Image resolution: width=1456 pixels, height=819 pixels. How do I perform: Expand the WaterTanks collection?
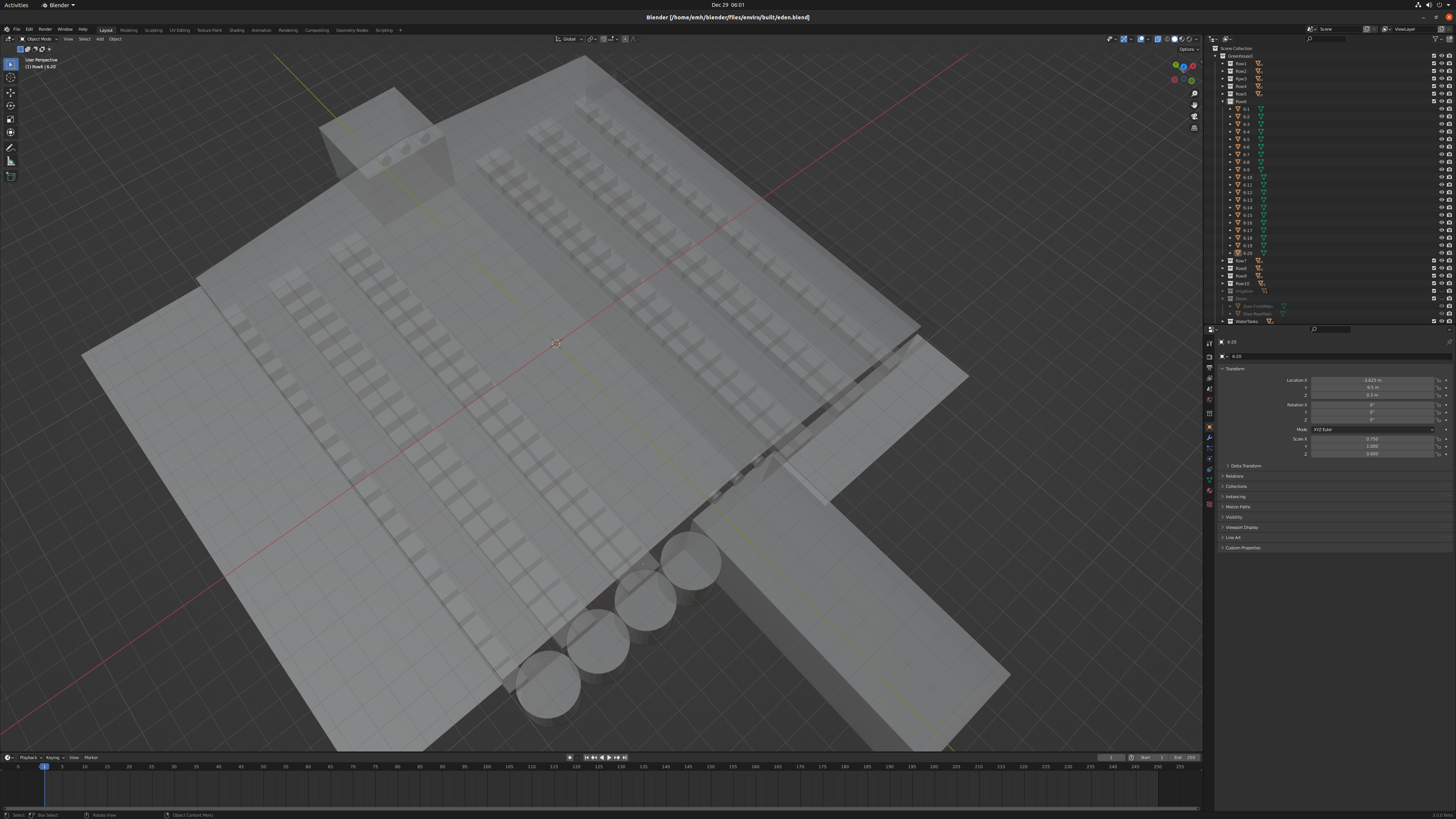click(x=1222, y=321)
